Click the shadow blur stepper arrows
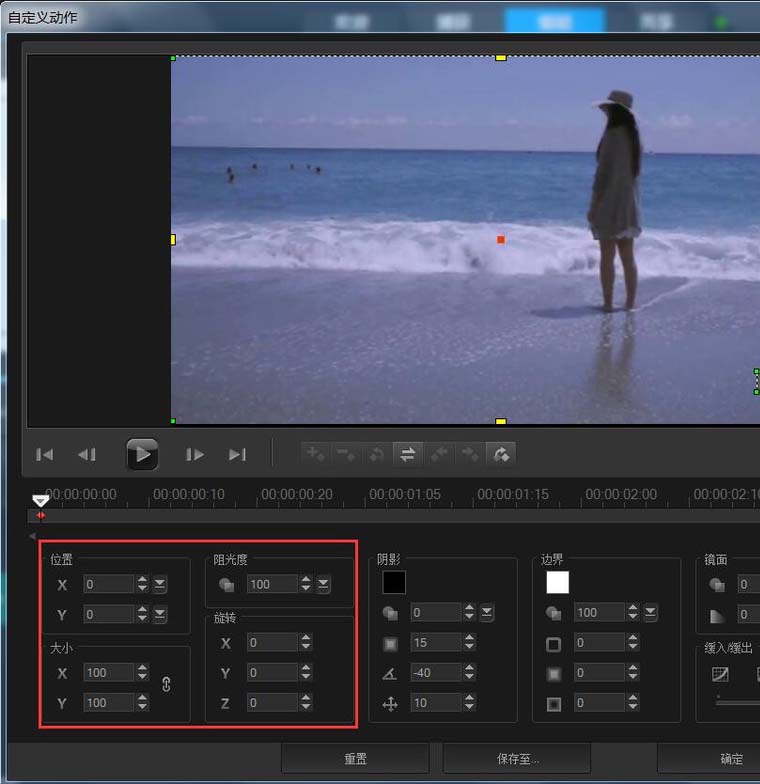The image size is (760, 784). click(469, 642)
